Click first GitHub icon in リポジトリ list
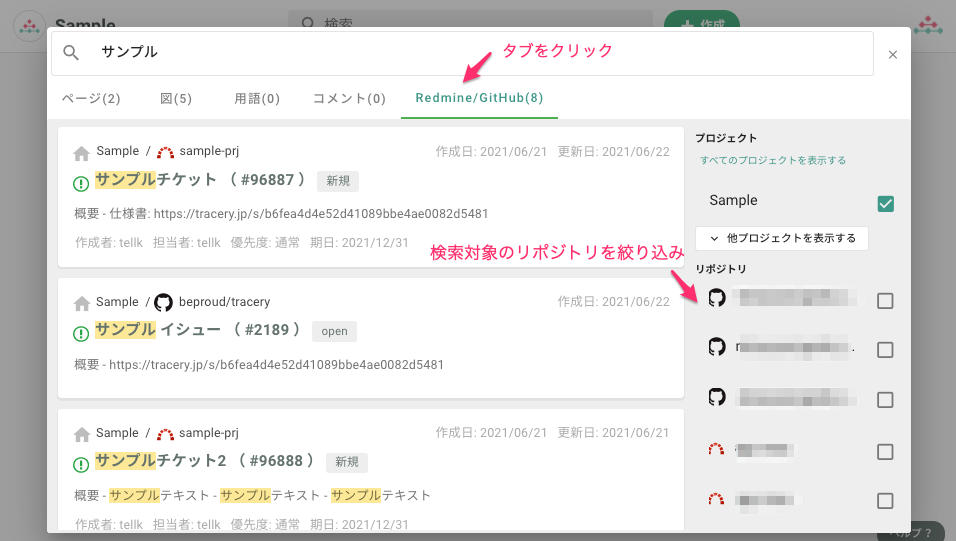This screenshot has height=541, width=956. pos(717,298)
